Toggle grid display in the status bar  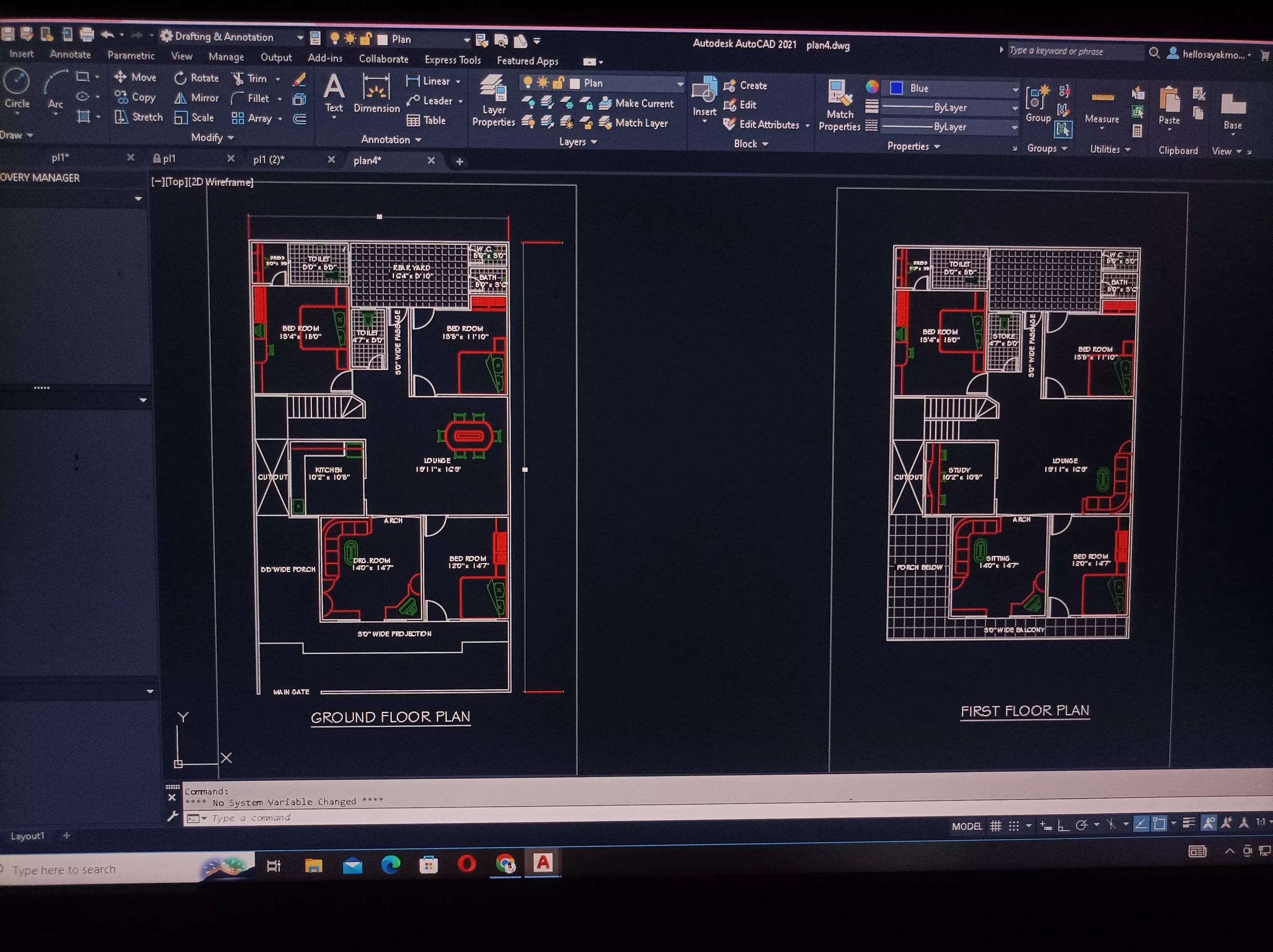[x=996, y=825]
